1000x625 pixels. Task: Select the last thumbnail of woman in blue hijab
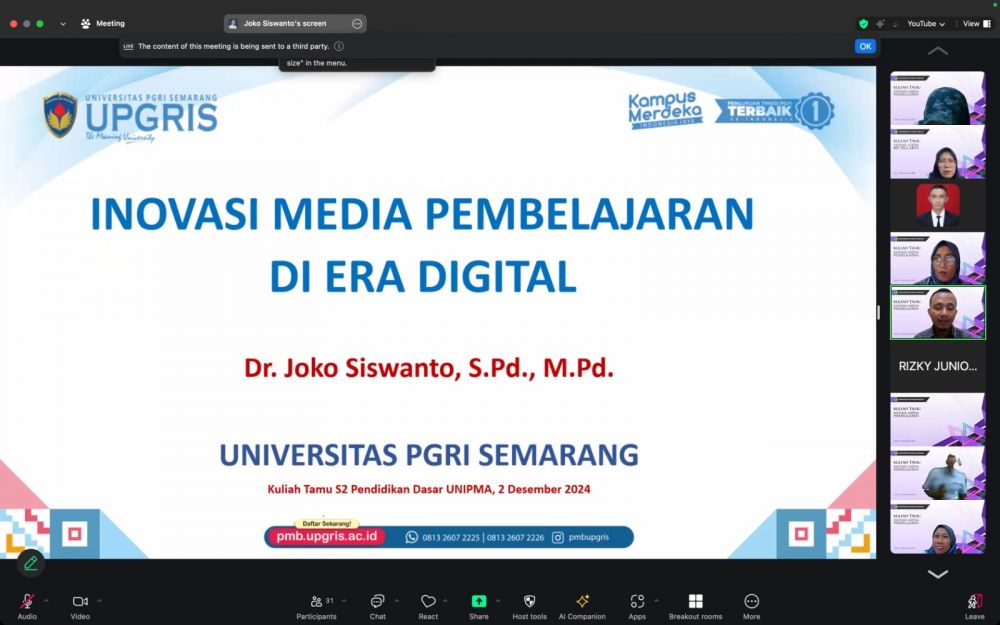click(x=938, y=527)
